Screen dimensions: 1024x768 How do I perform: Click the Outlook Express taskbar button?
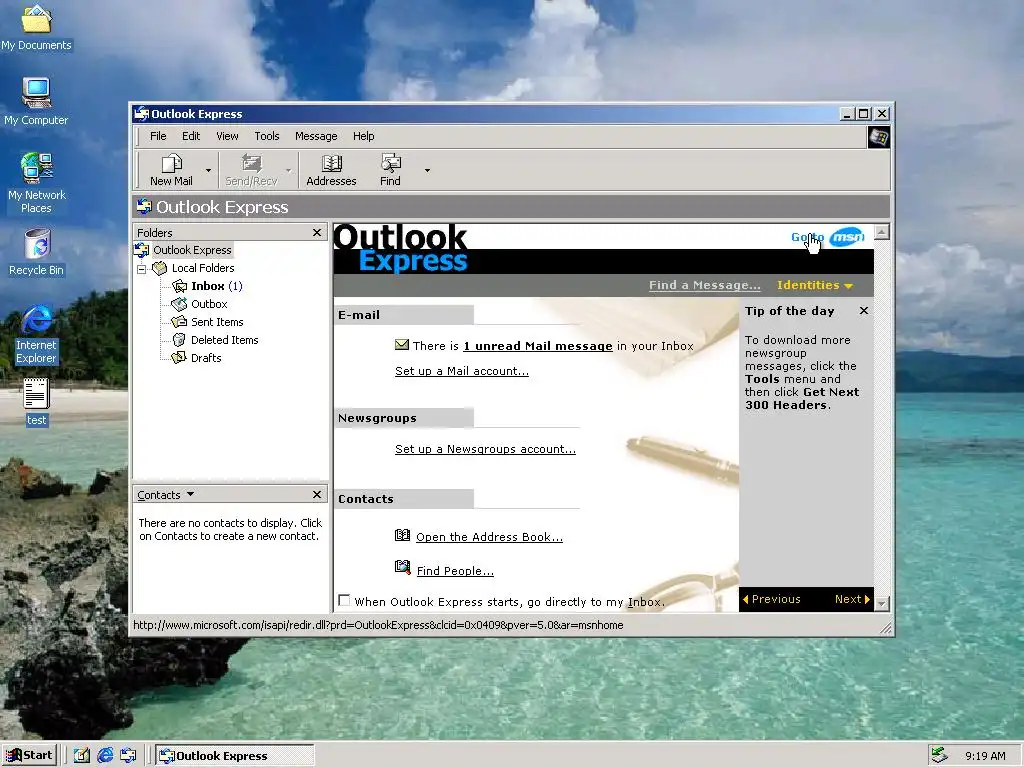click(x=235, y=756)
